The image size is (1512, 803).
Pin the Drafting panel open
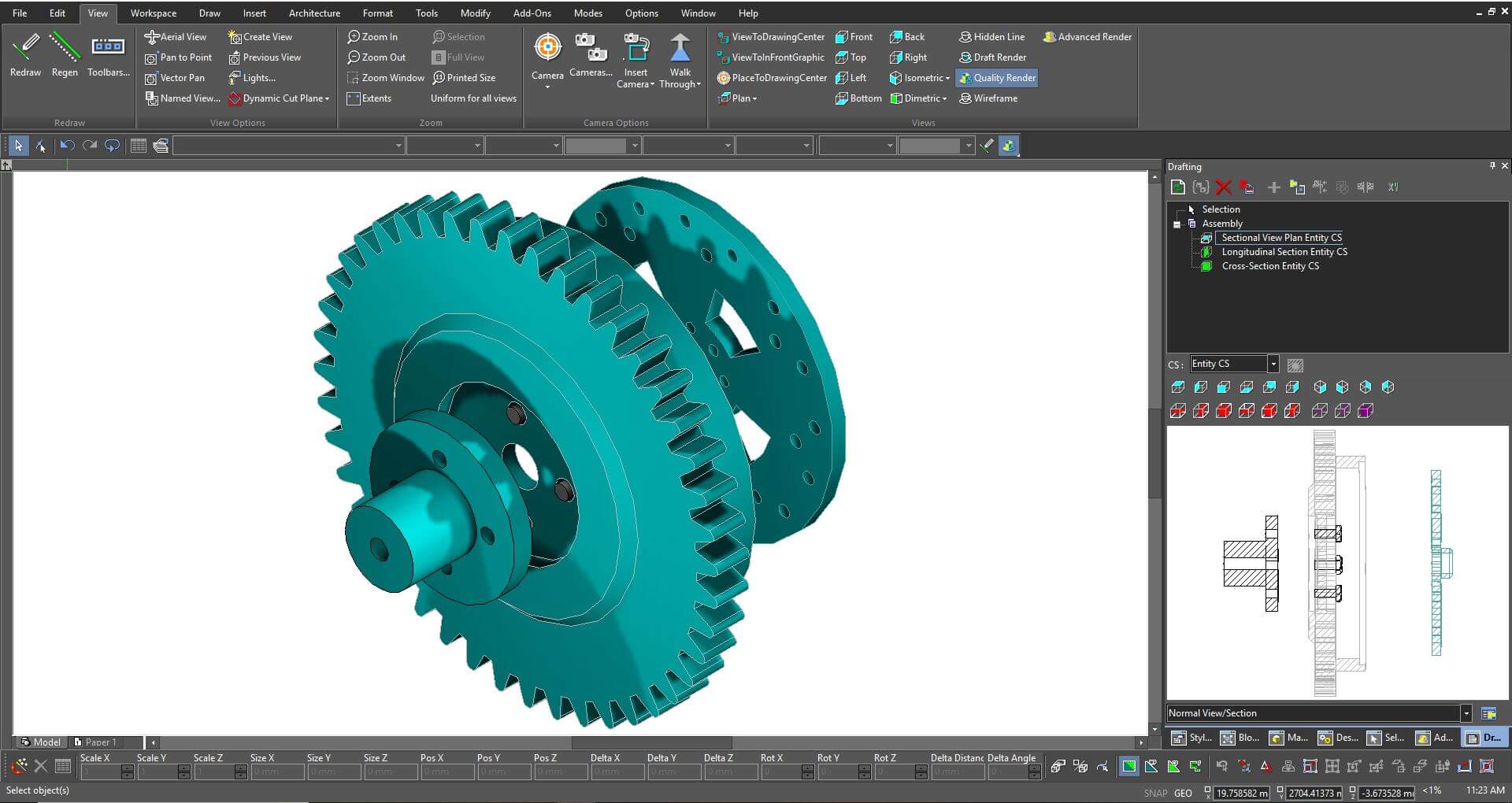click(1492, 166)
